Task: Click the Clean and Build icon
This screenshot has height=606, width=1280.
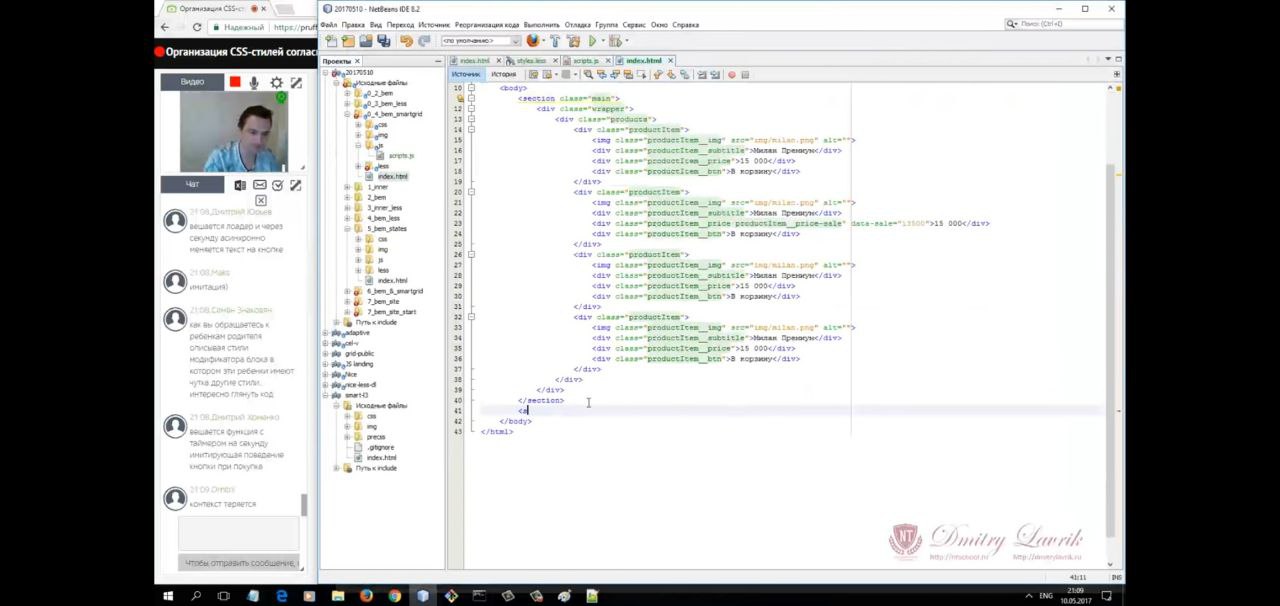Action: click(573, 41)
